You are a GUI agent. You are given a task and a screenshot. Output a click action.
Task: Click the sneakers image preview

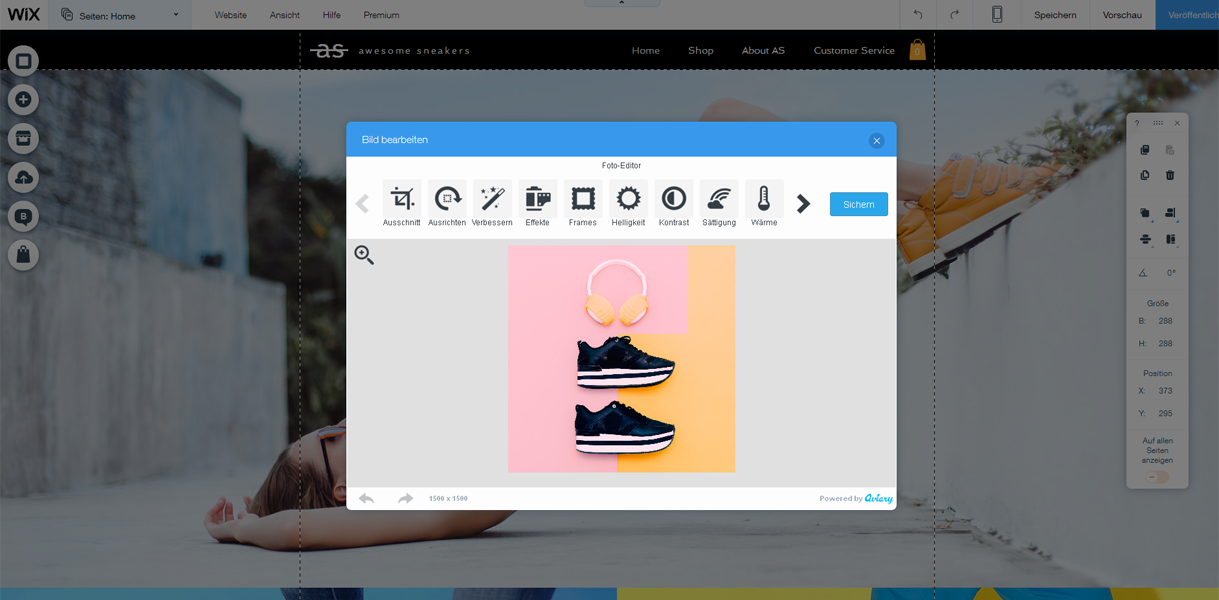click(x=621, y=359)
